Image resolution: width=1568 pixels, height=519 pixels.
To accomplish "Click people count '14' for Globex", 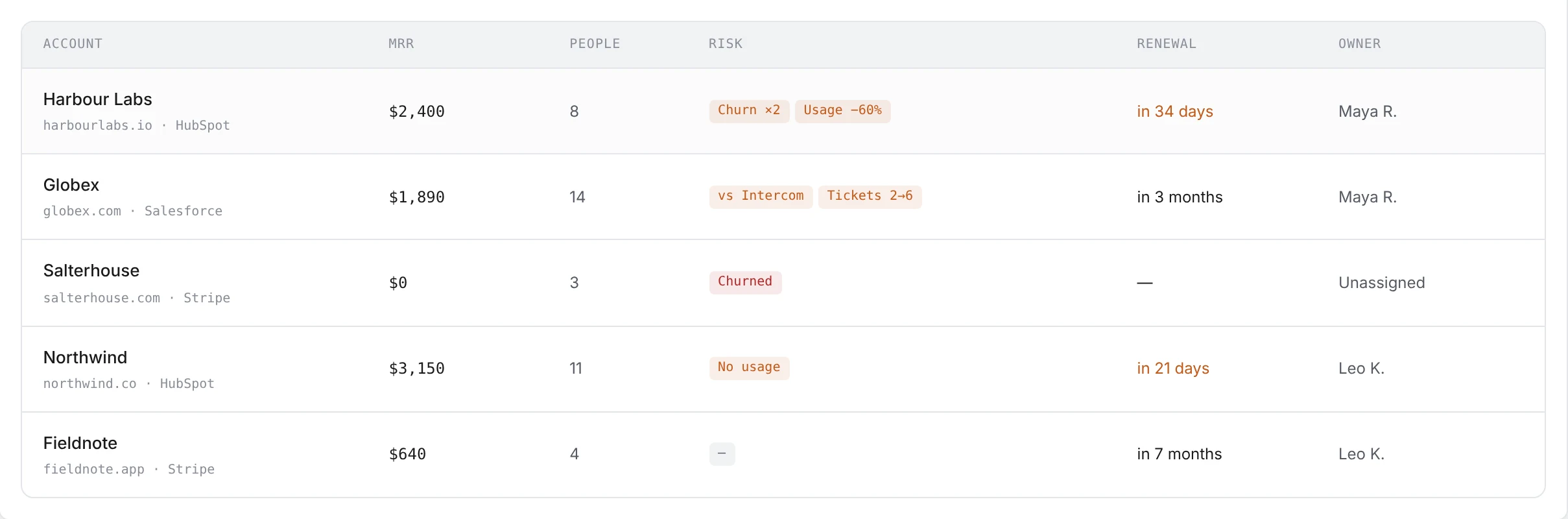I will point(577,197).
